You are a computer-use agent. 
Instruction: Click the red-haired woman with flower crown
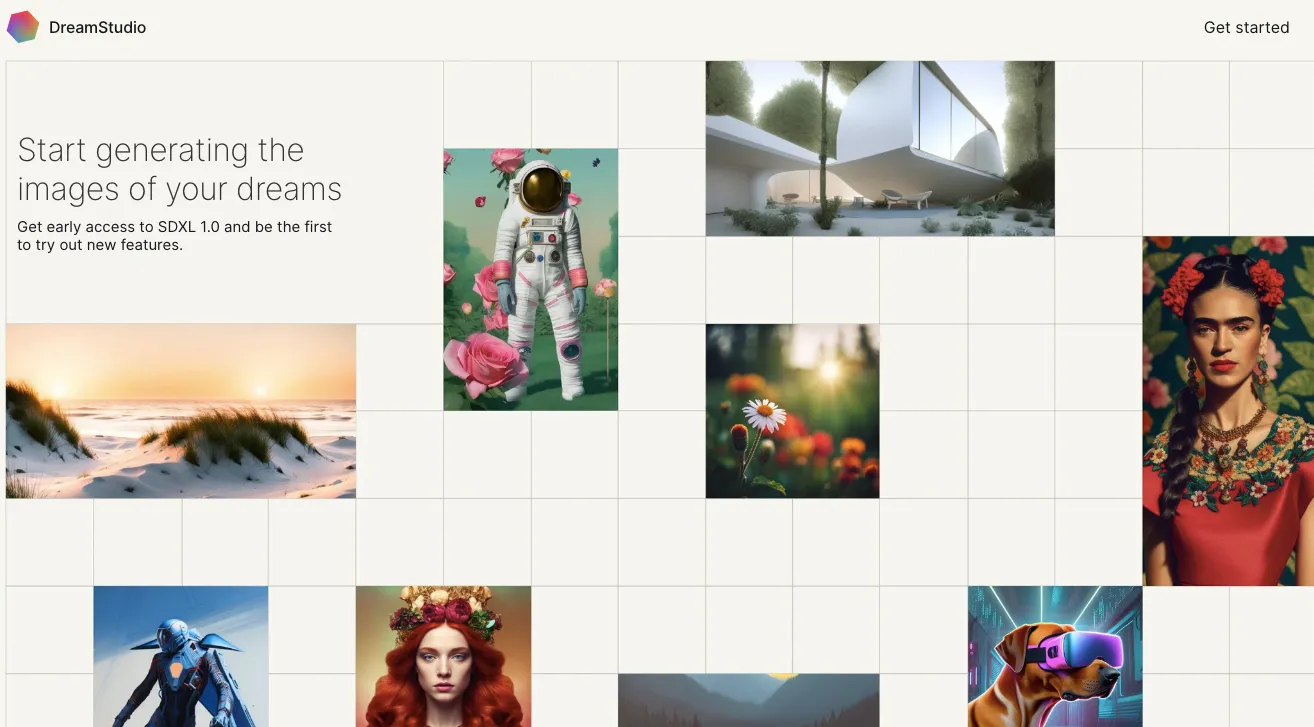pos(443,656)
